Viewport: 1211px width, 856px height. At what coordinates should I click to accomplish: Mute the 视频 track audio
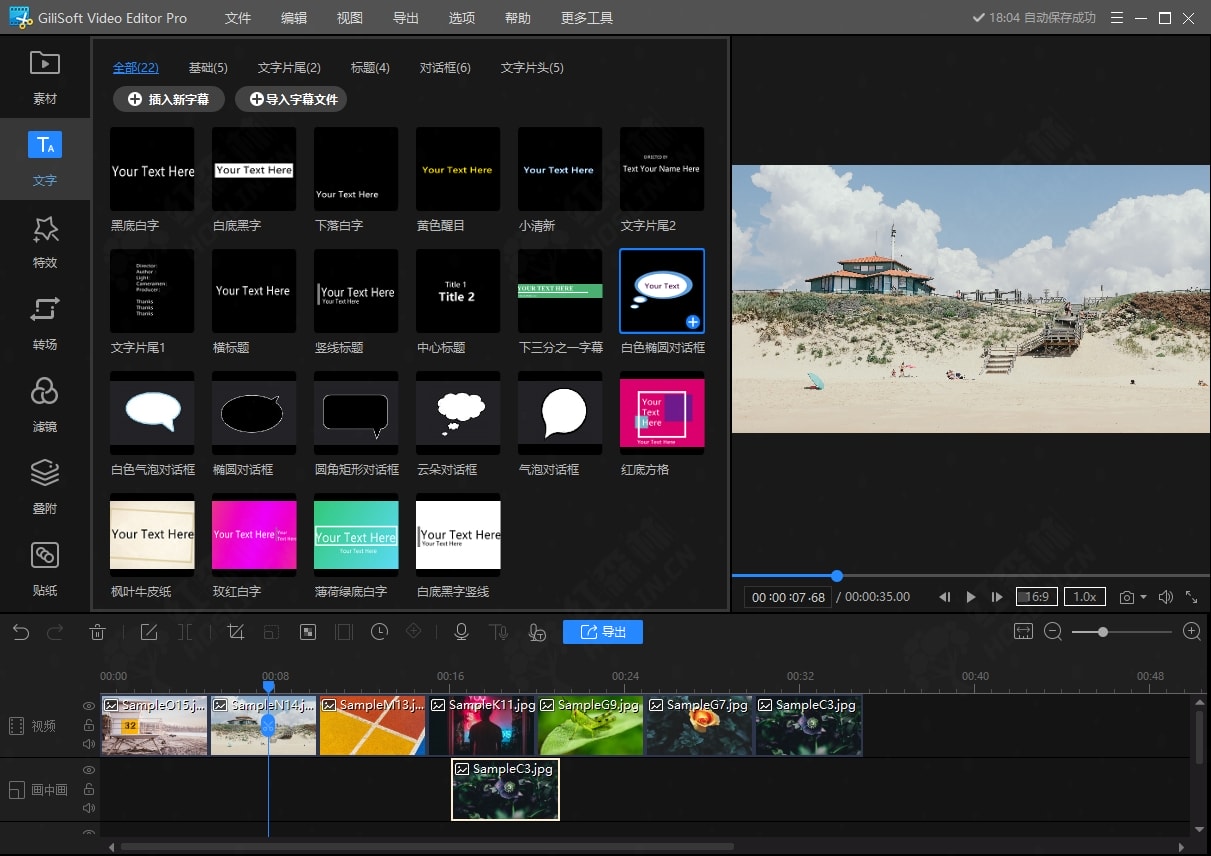pyautogui.click(x=89, y=744)
